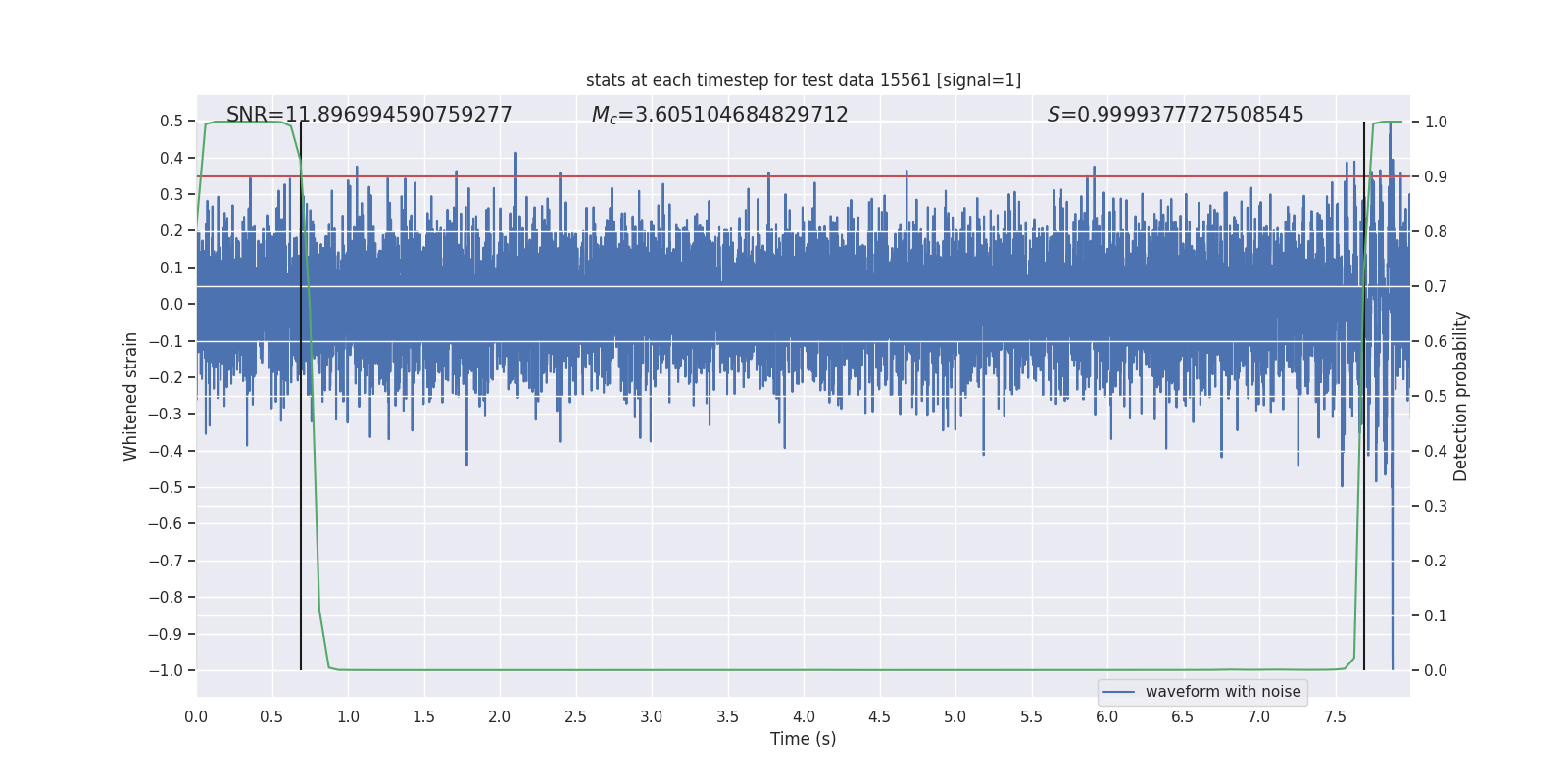The width and height of the screenshot is (1568, 784).
Task: Click the right axis tick label 1.0
Action: coord(1436,122)
